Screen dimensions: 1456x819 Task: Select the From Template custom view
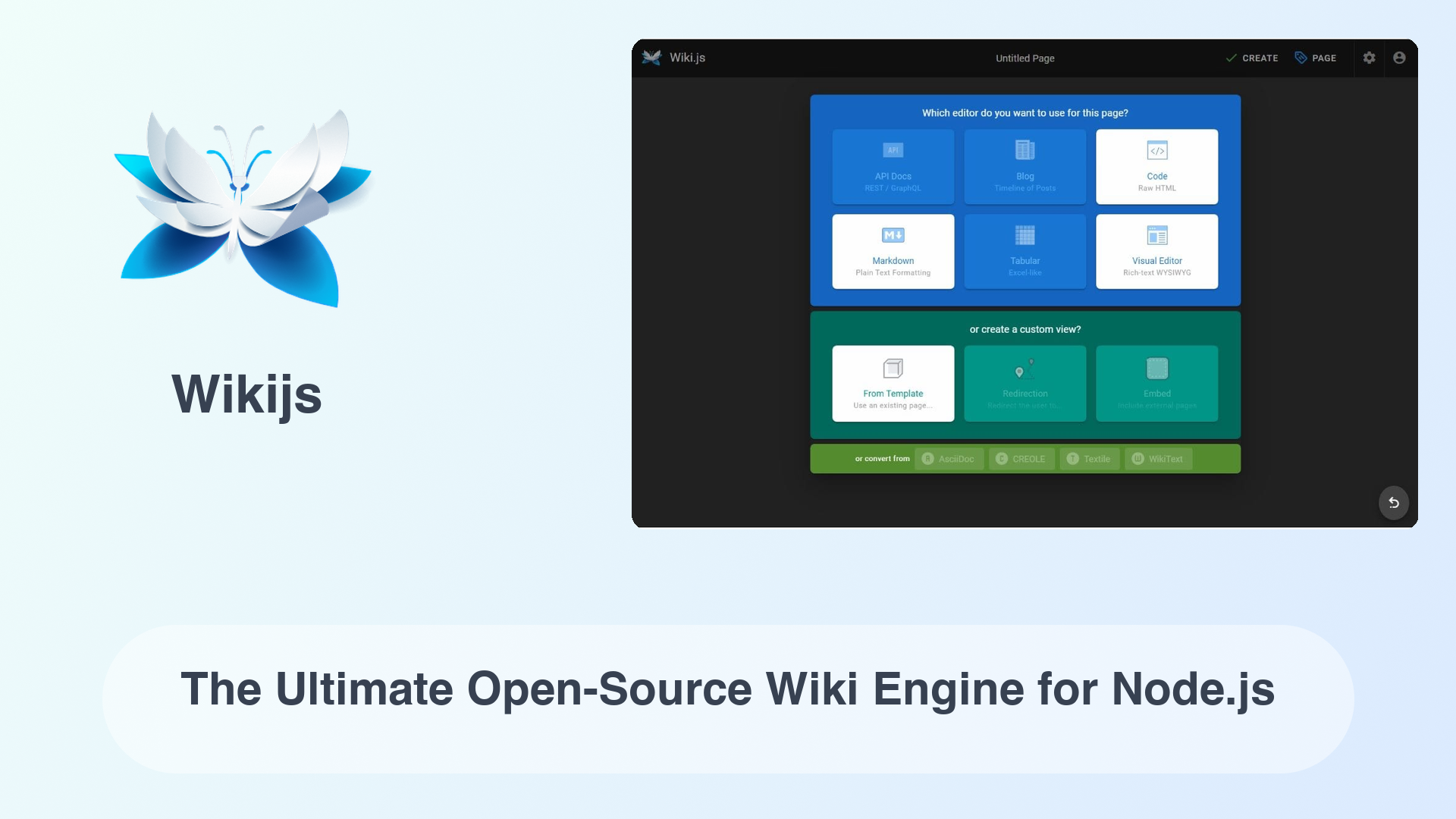[893, 383]
